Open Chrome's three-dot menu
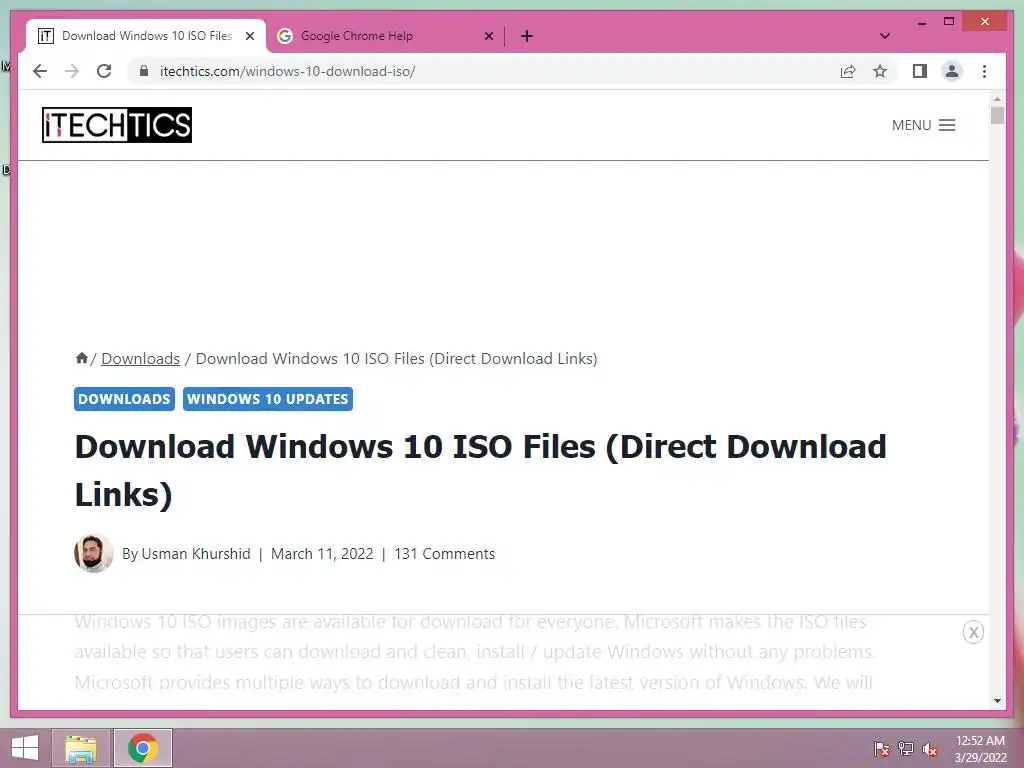The image size is (1024, 768). [x=984, y=71]
